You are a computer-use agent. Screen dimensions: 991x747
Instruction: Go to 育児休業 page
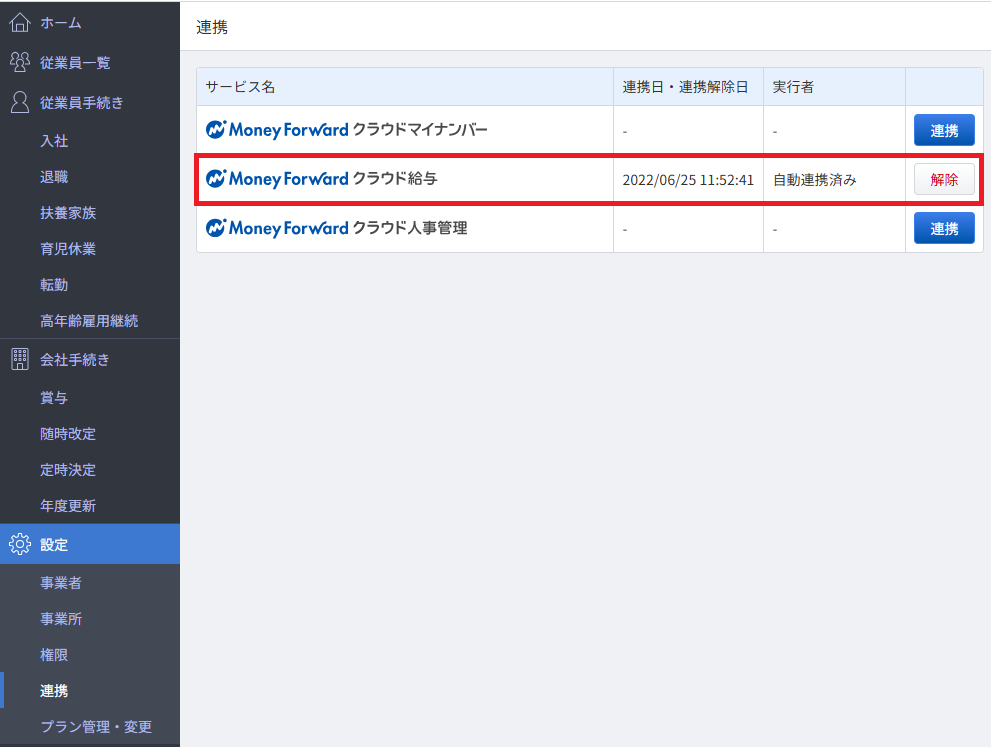pos(68,249)
